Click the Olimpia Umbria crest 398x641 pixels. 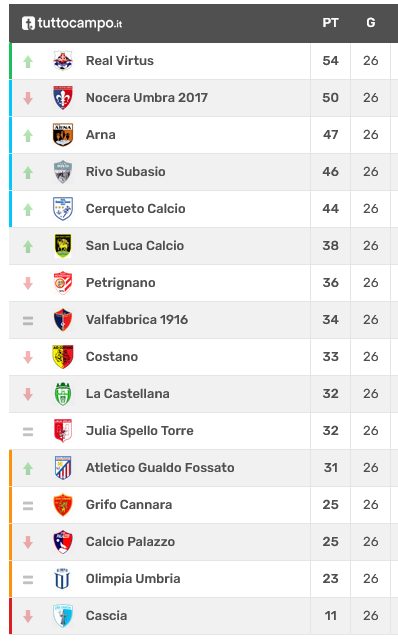pyautogui.click(x=62, y=578)
